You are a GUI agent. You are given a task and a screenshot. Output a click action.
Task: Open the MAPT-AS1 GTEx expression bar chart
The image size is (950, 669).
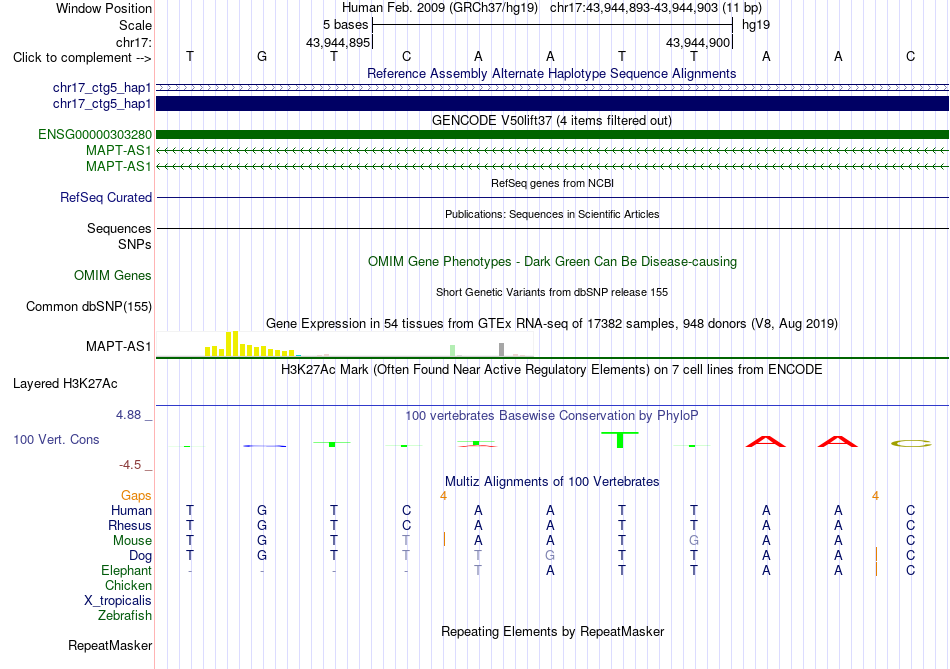coord(345,344)
